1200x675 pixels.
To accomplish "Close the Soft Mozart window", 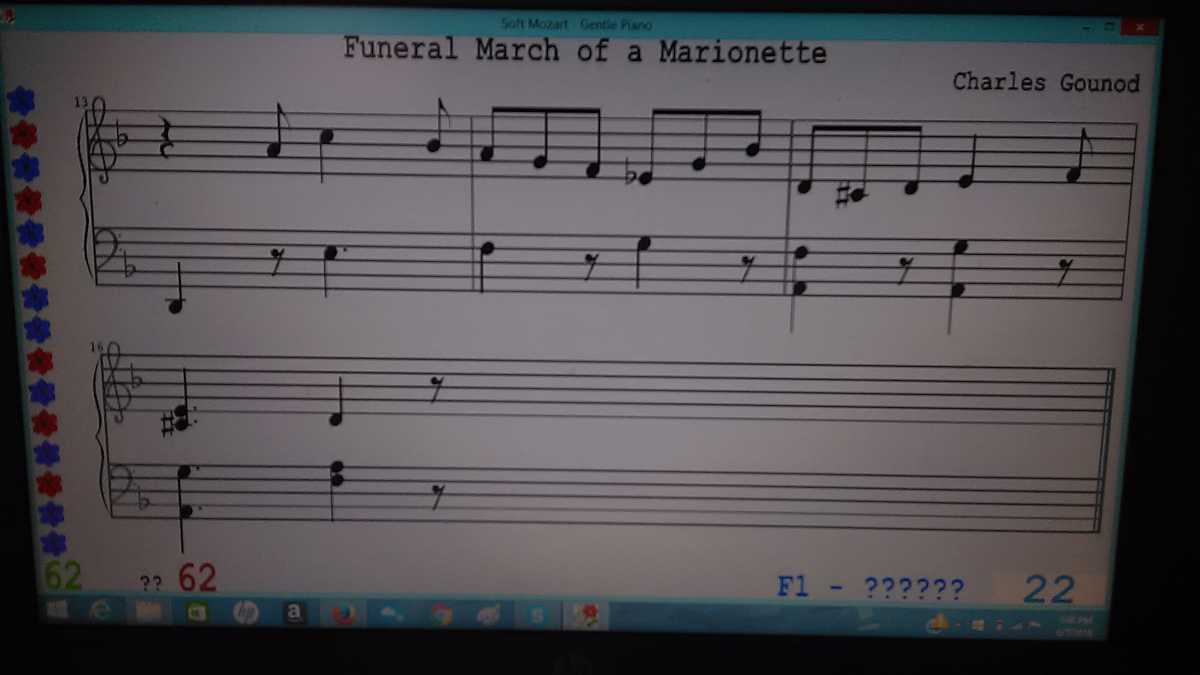I will click(1139, 27).
